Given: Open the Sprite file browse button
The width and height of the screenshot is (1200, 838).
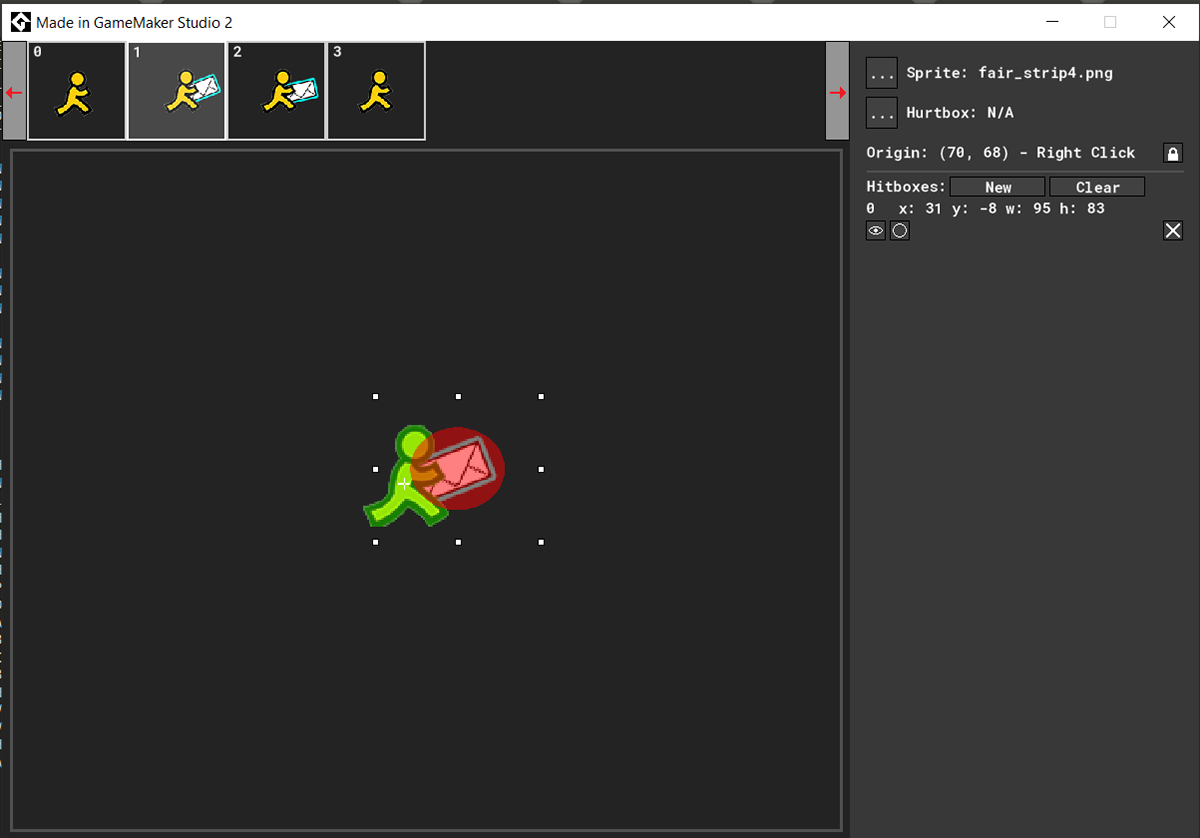Looking at the screenshot, I should (x=881, y=73).
